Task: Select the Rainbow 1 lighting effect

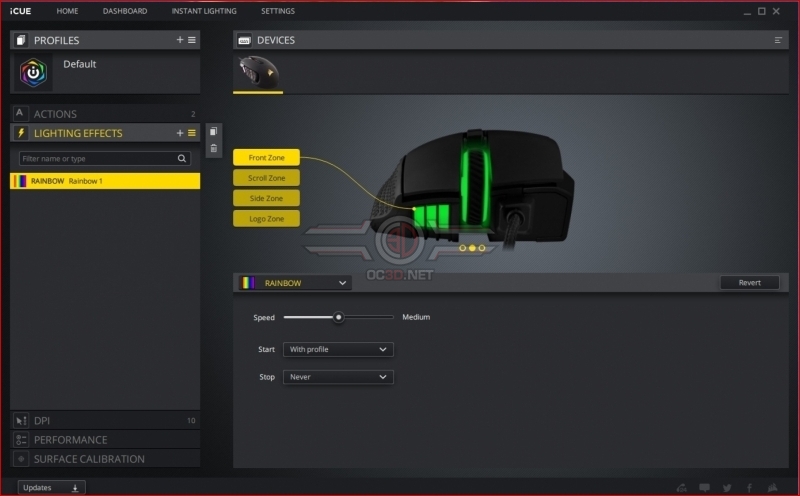Action: pos(105,181)
